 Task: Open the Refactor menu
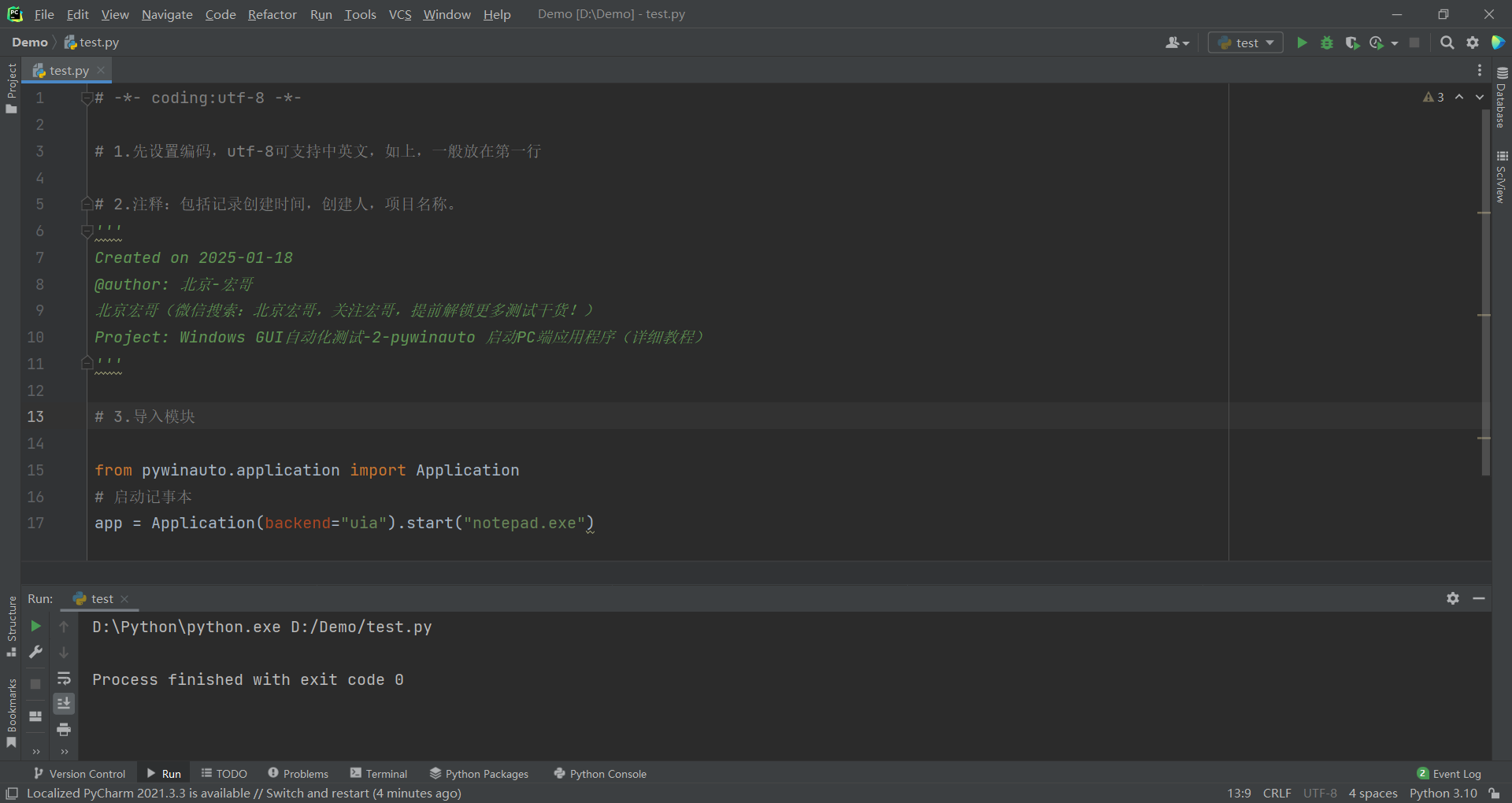[x=272, y=14]
